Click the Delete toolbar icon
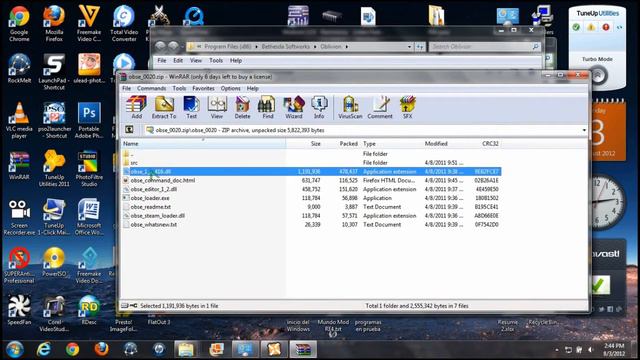640x360 pixels. (x=242, y=107)
